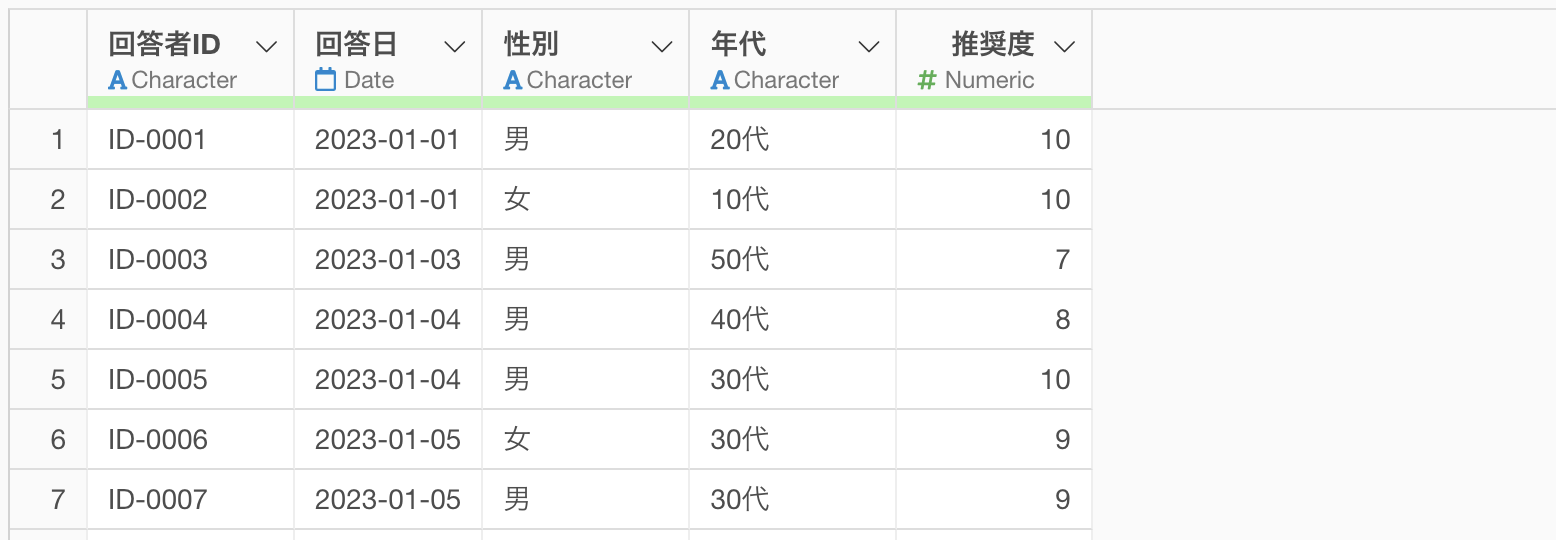Expand the 推奨度 column dropdown arrow
The height and width of the screenshot is (540, 1556).
(x=1065, y=46)
